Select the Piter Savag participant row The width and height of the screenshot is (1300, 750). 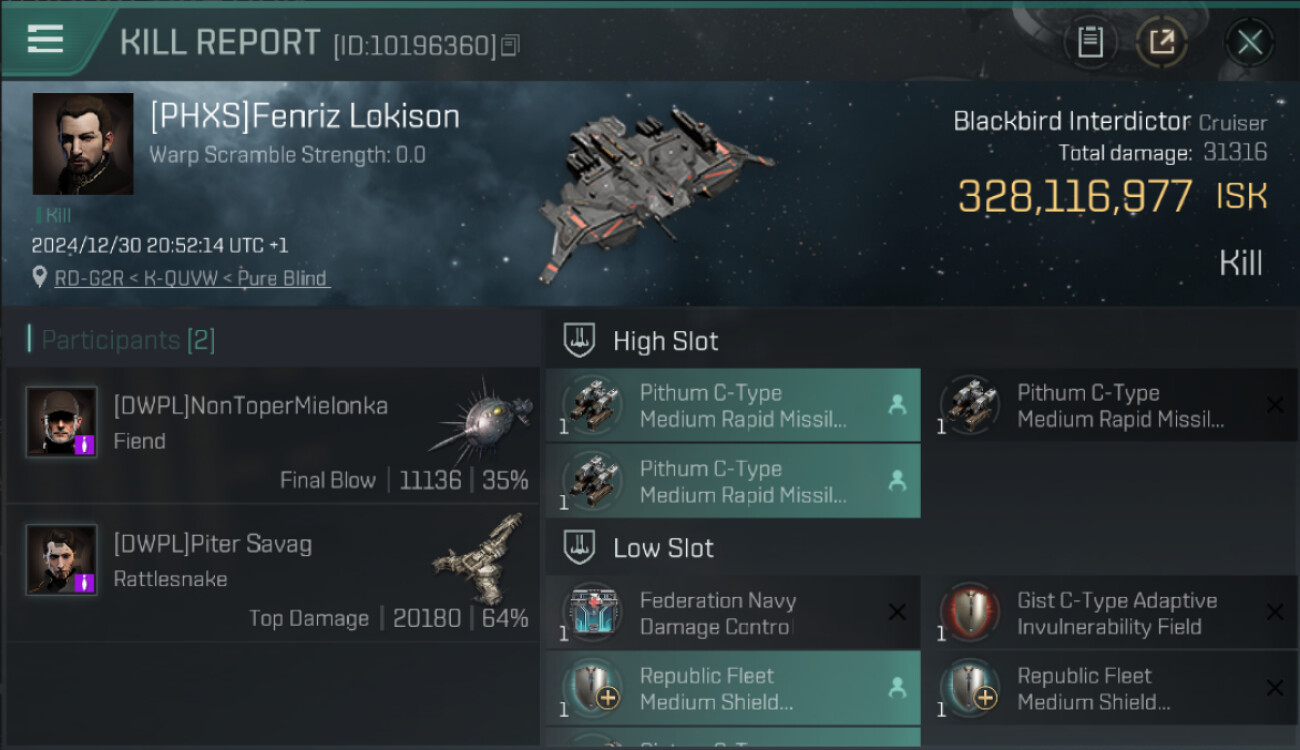272,576
